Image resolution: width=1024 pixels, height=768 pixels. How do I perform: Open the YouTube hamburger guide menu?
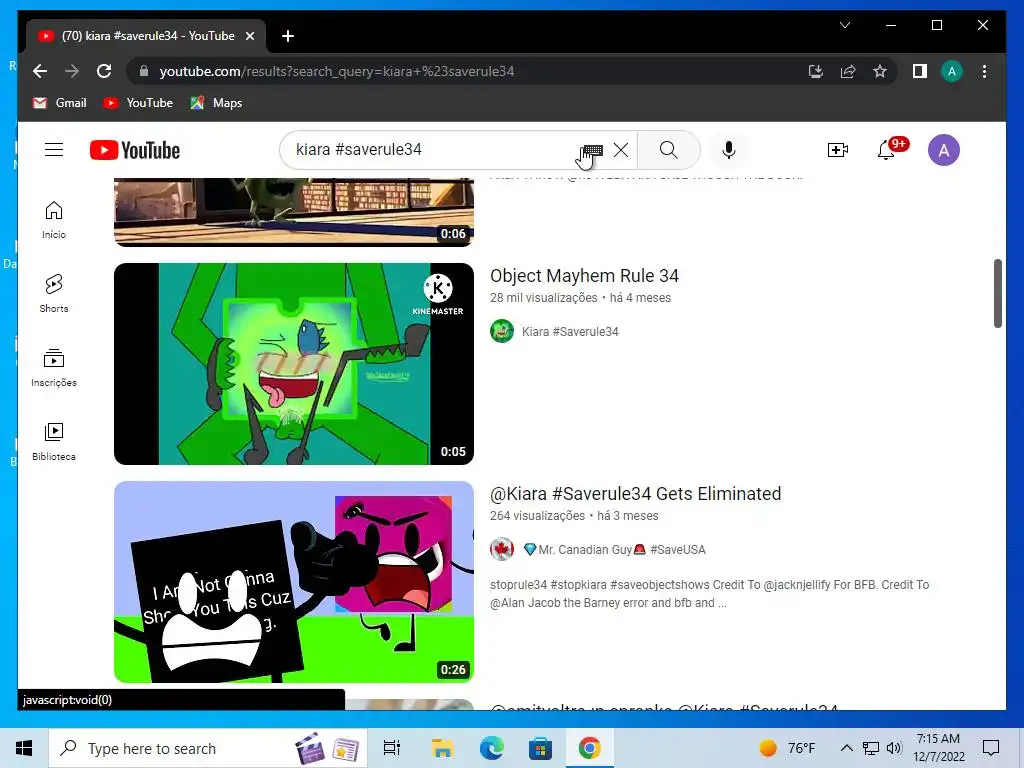coord(54,150)
